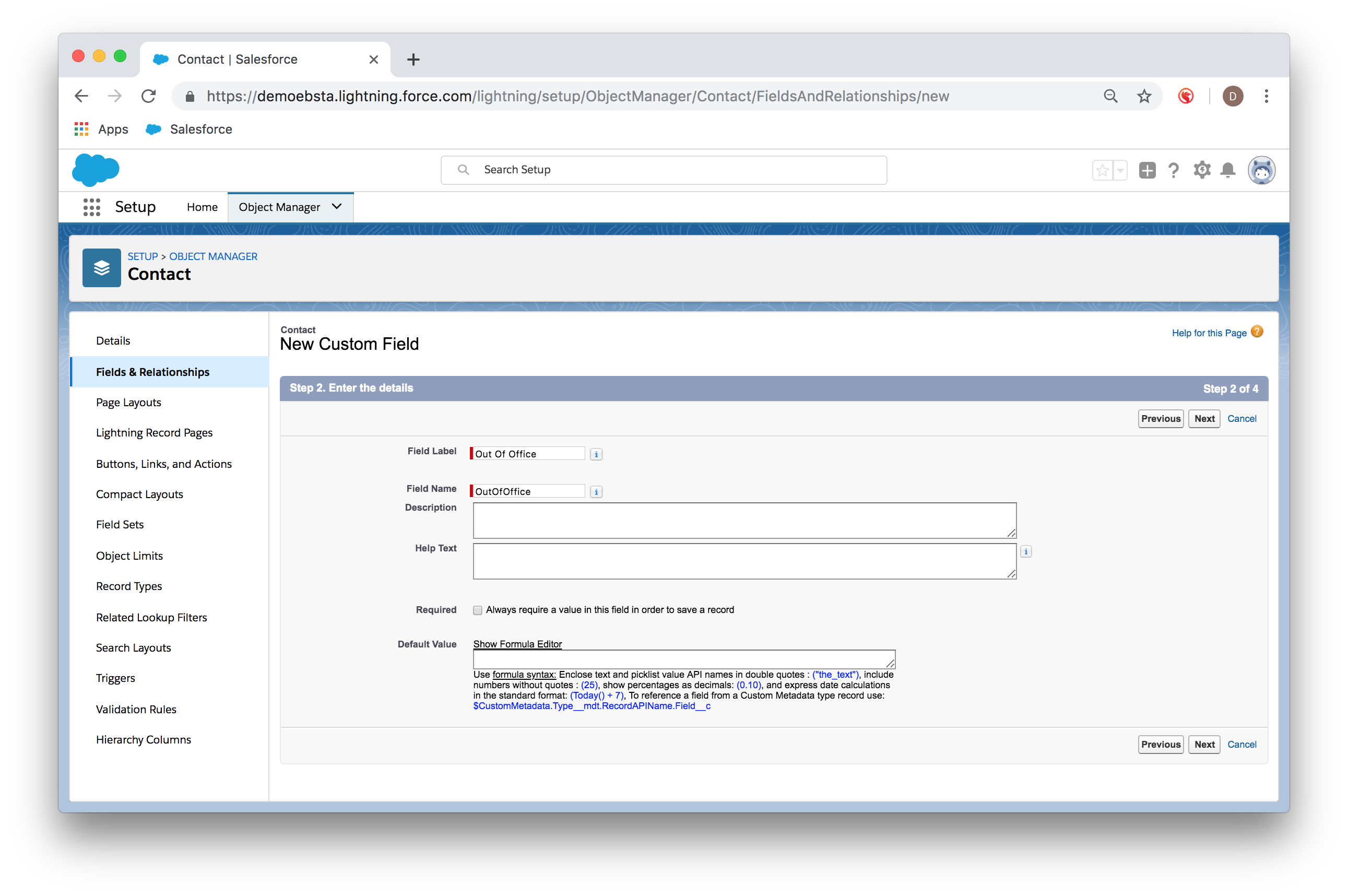Screen dimensions: 1348x896
Task: Open the Salesforce help question mark
Action: point(1174,170)
